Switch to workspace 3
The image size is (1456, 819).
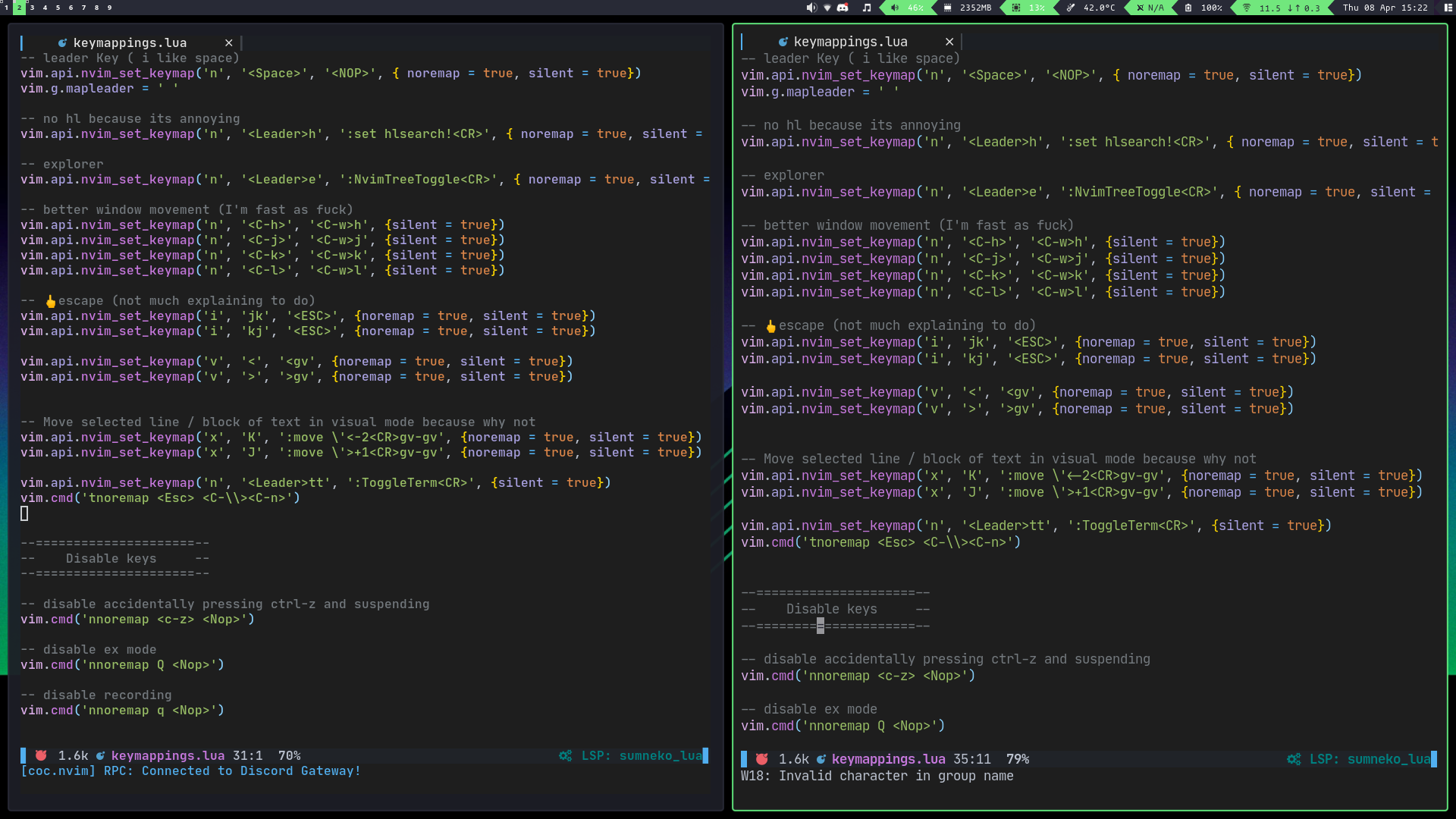point(32,8)
